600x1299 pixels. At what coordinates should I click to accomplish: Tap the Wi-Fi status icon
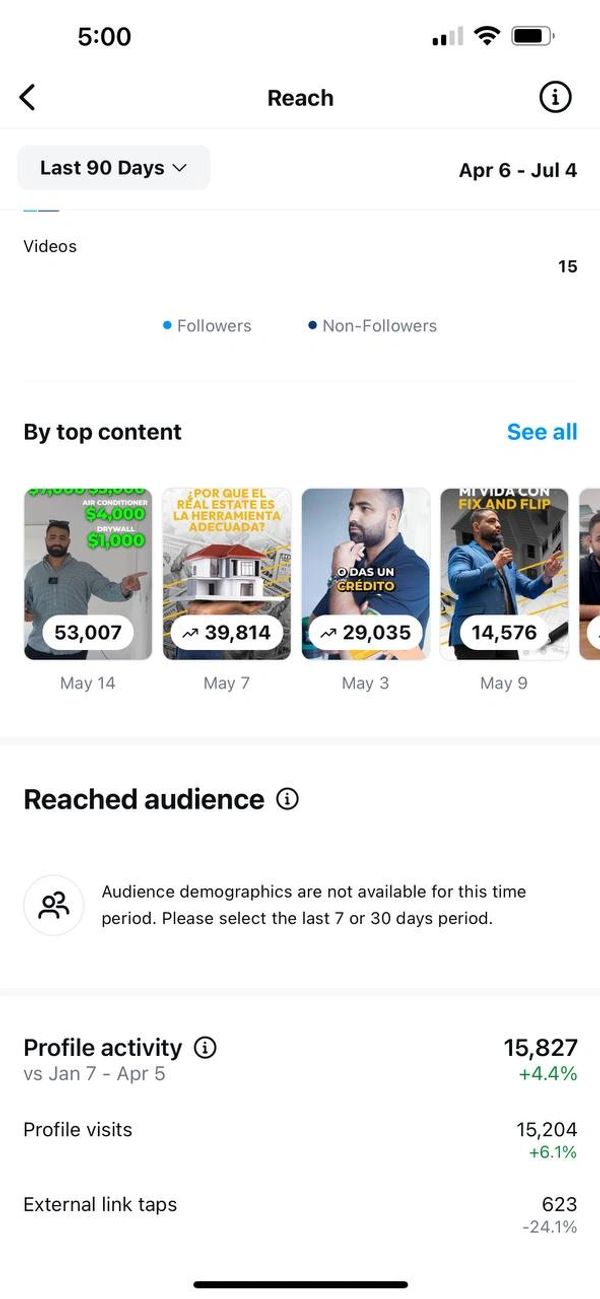pyautogui.click(x=487, y=37)
